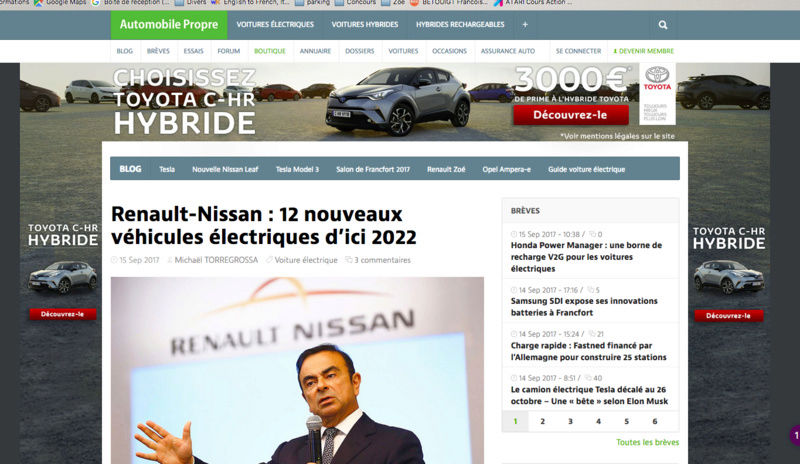Open Hybrides Rechargeables section
This screenshot has height=464, width=800.
(x=460, y=25)
